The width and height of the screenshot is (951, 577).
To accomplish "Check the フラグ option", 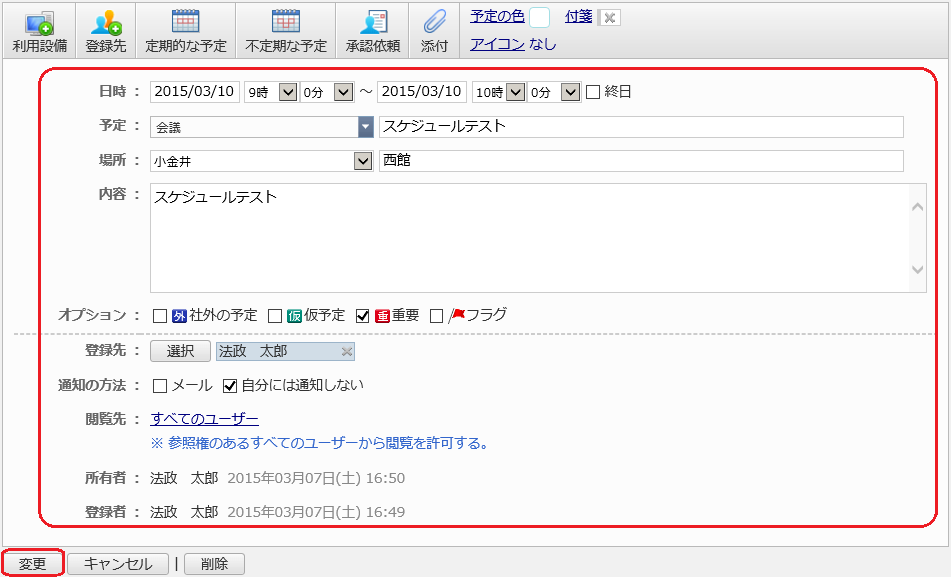I will (x=436, y=316).
